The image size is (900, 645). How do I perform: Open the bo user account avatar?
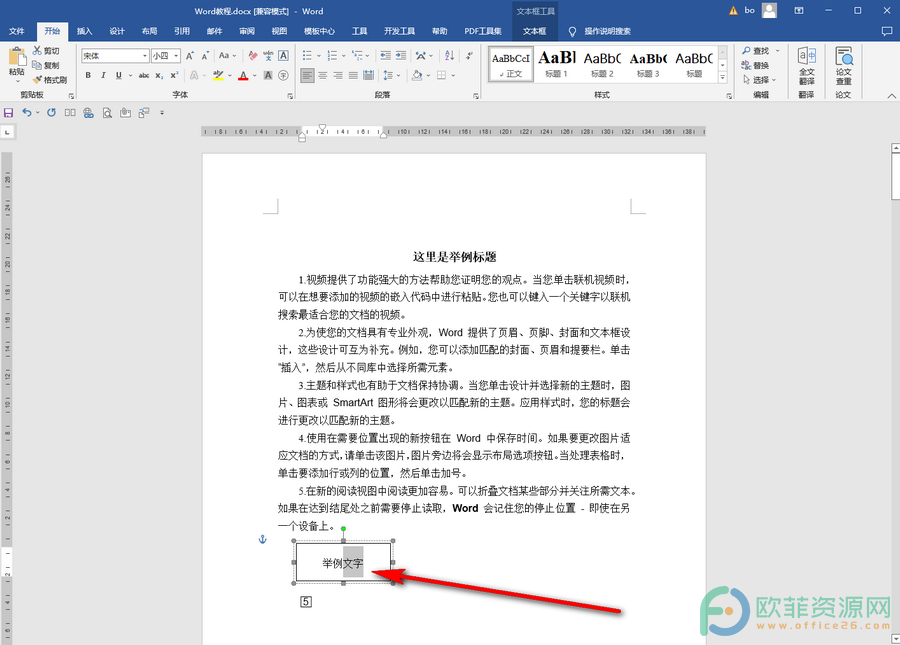[x=769, y=10]
